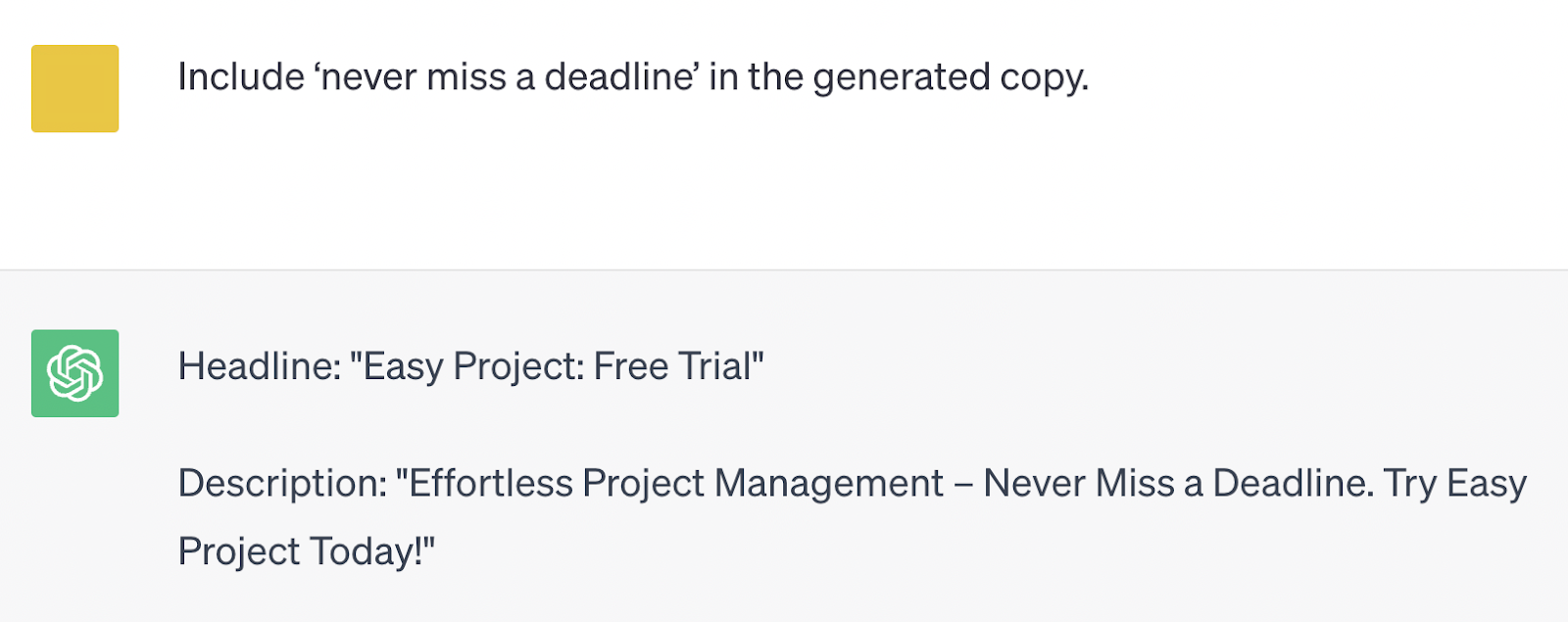Click 'generated copy.' at end of prompt
This screenshot has width=1568, height=622.
pos(951,77)
